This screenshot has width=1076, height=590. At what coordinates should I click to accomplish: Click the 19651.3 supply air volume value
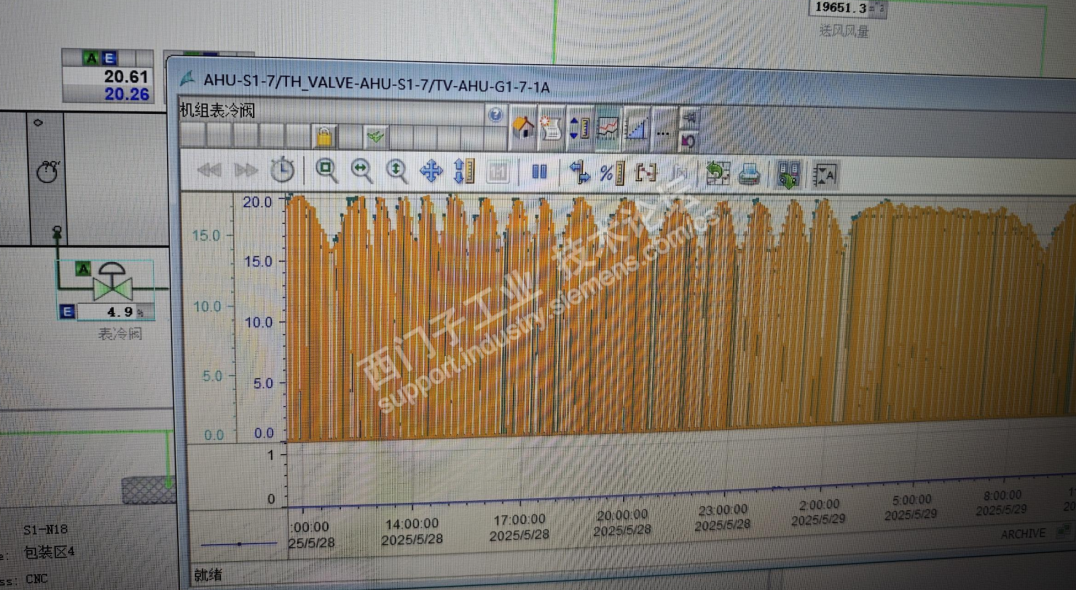842,8
